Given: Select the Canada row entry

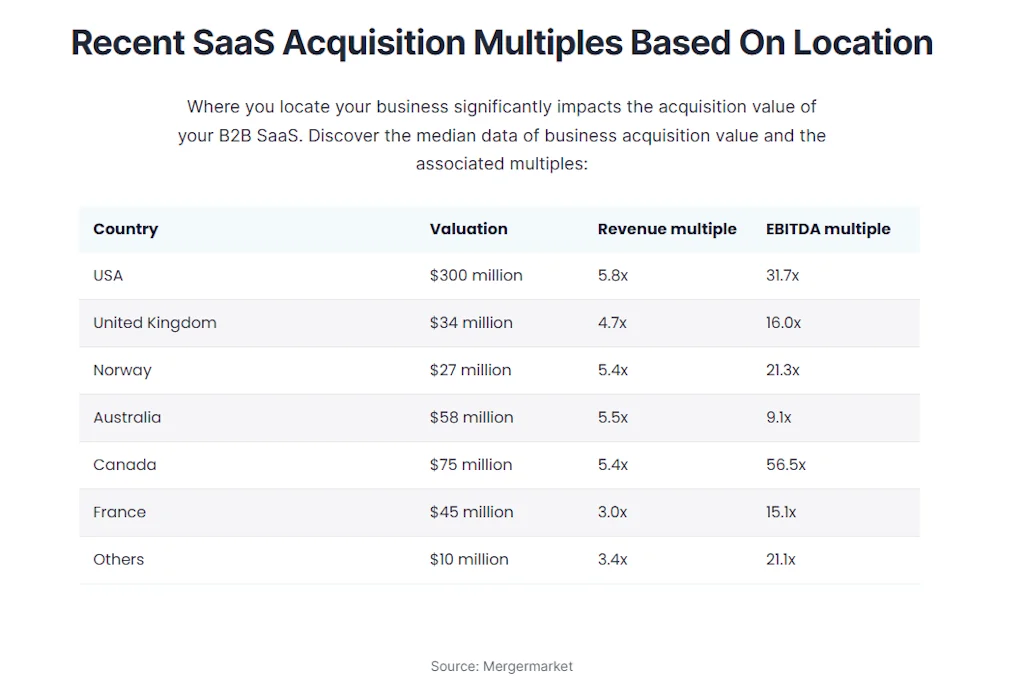Looking at the screenshot, I should (124, 464).
